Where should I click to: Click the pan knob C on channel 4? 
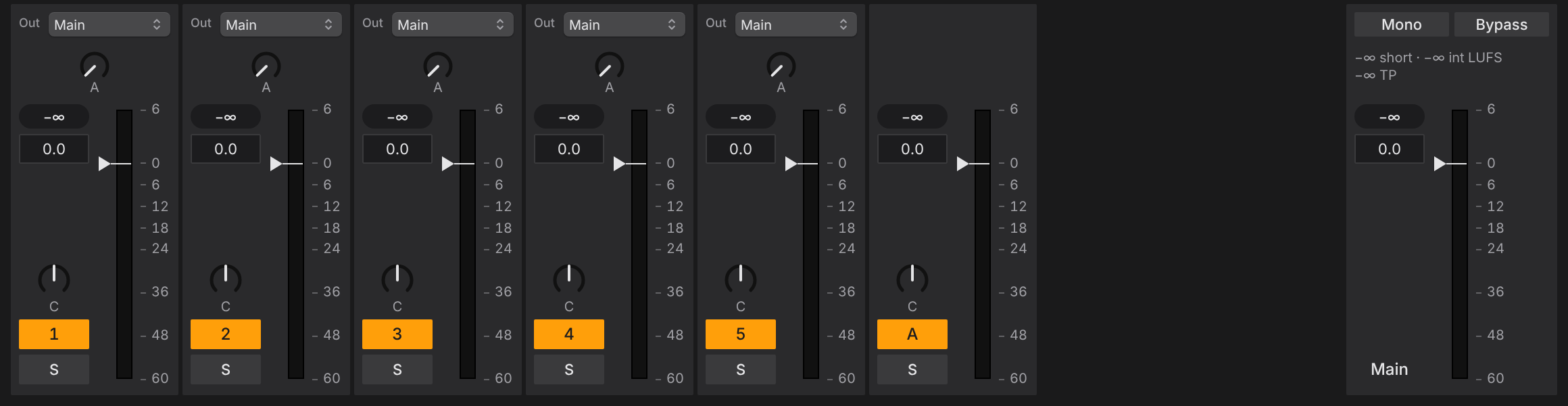[x=569, y=279]
